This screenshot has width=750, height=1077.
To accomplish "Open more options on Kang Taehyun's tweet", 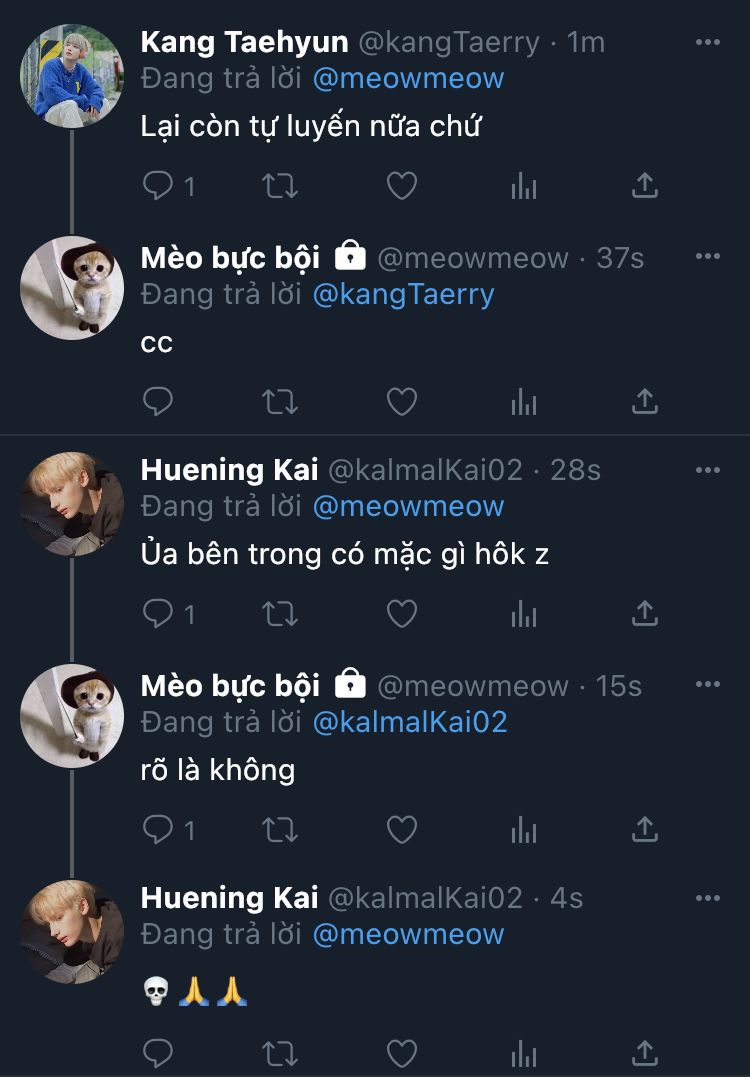I will point(708,43).
